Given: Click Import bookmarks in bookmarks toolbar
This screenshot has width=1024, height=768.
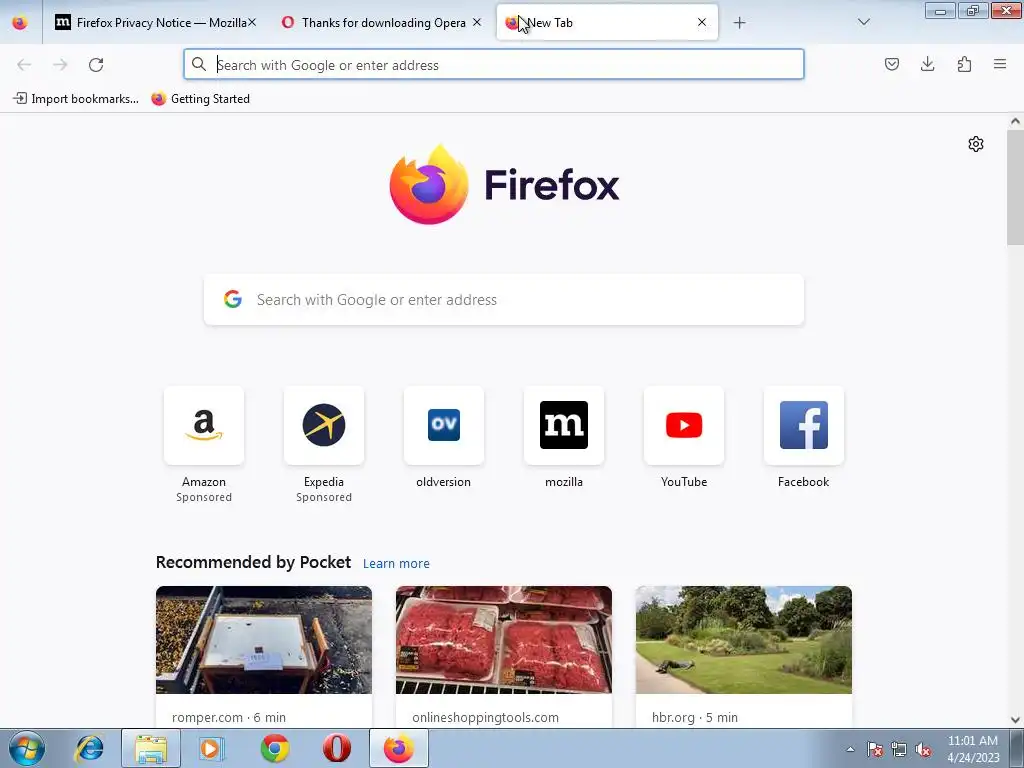Looking at the screenshot, I should tap(76, 99).
